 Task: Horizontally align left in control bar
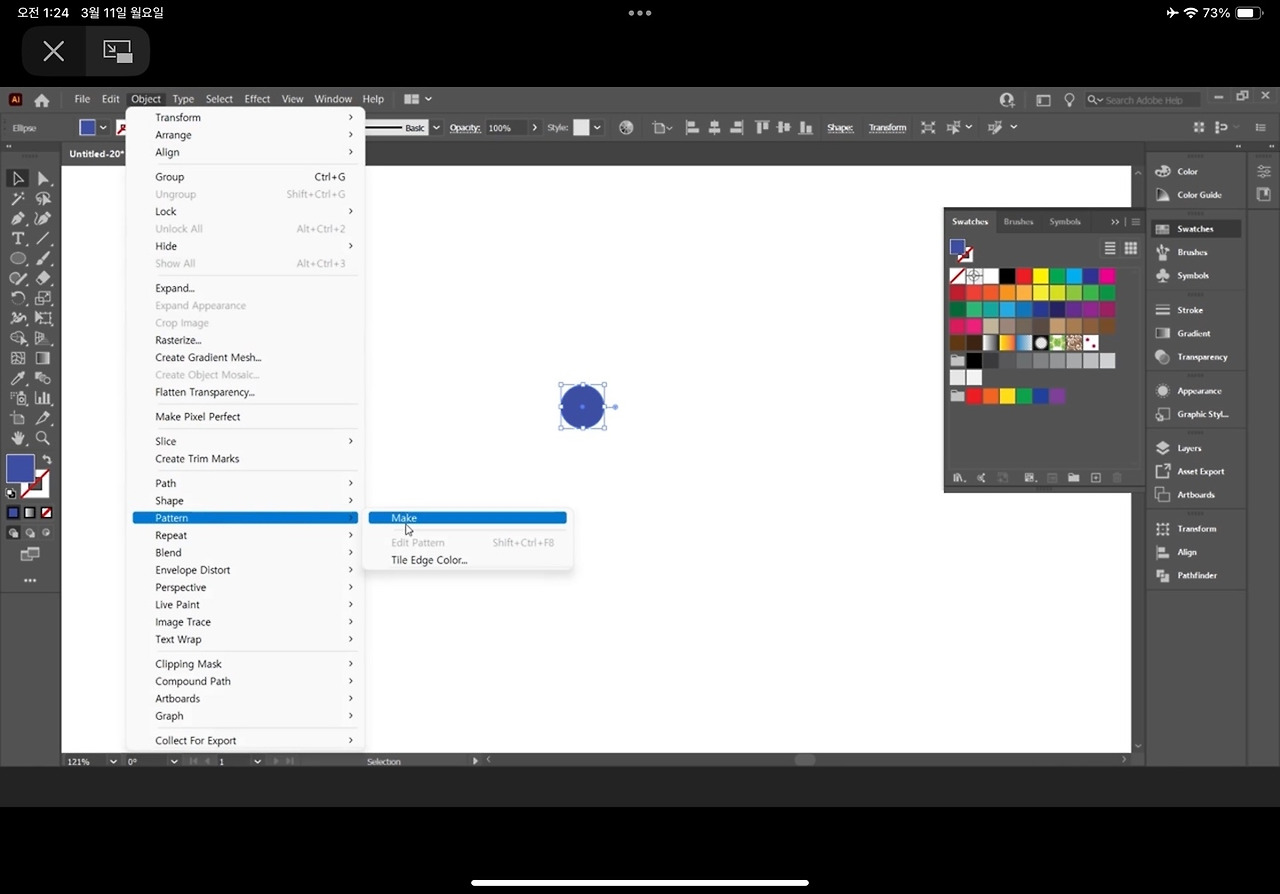pos(692,128)
